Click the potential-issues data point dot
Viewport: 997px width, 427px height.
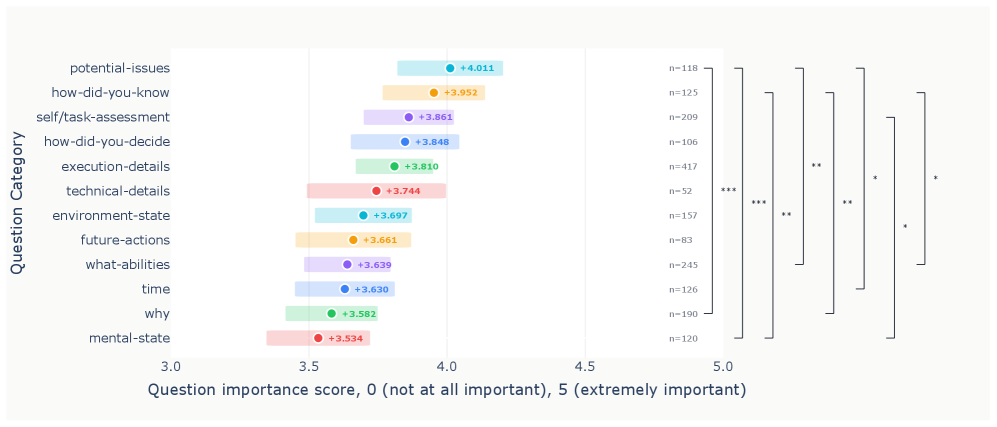pyautogui.click(x=450, y=68)
